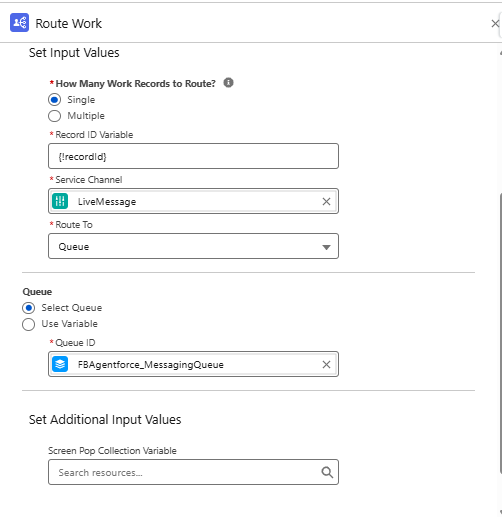Clear the LiveMessage service channel selection
The image size is (502, 517).
[326, 201]
